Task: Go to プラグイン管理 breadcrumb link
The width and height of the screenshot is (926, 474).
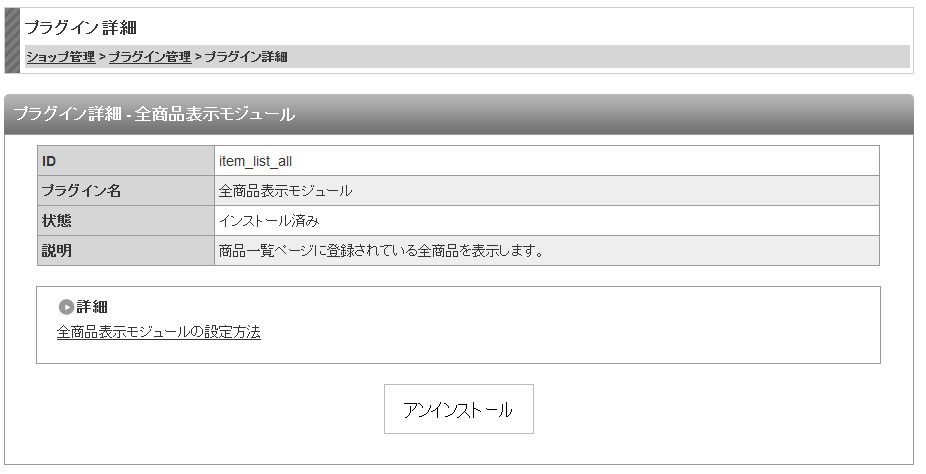Action: coord(150,57)
